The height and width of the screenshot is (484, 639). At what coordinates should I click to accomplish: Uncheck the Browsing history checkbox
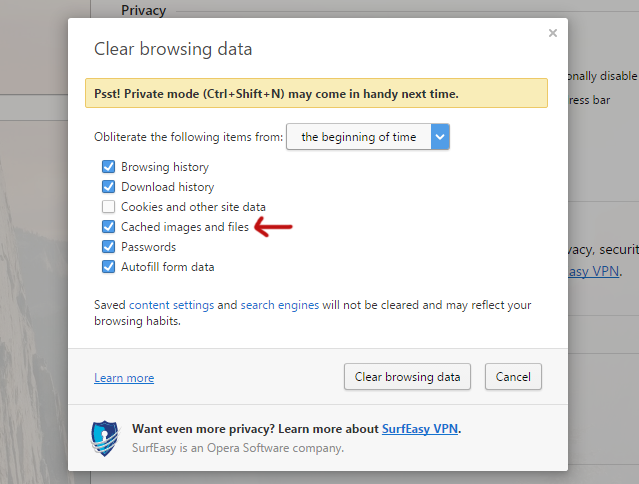click(108, 167)
